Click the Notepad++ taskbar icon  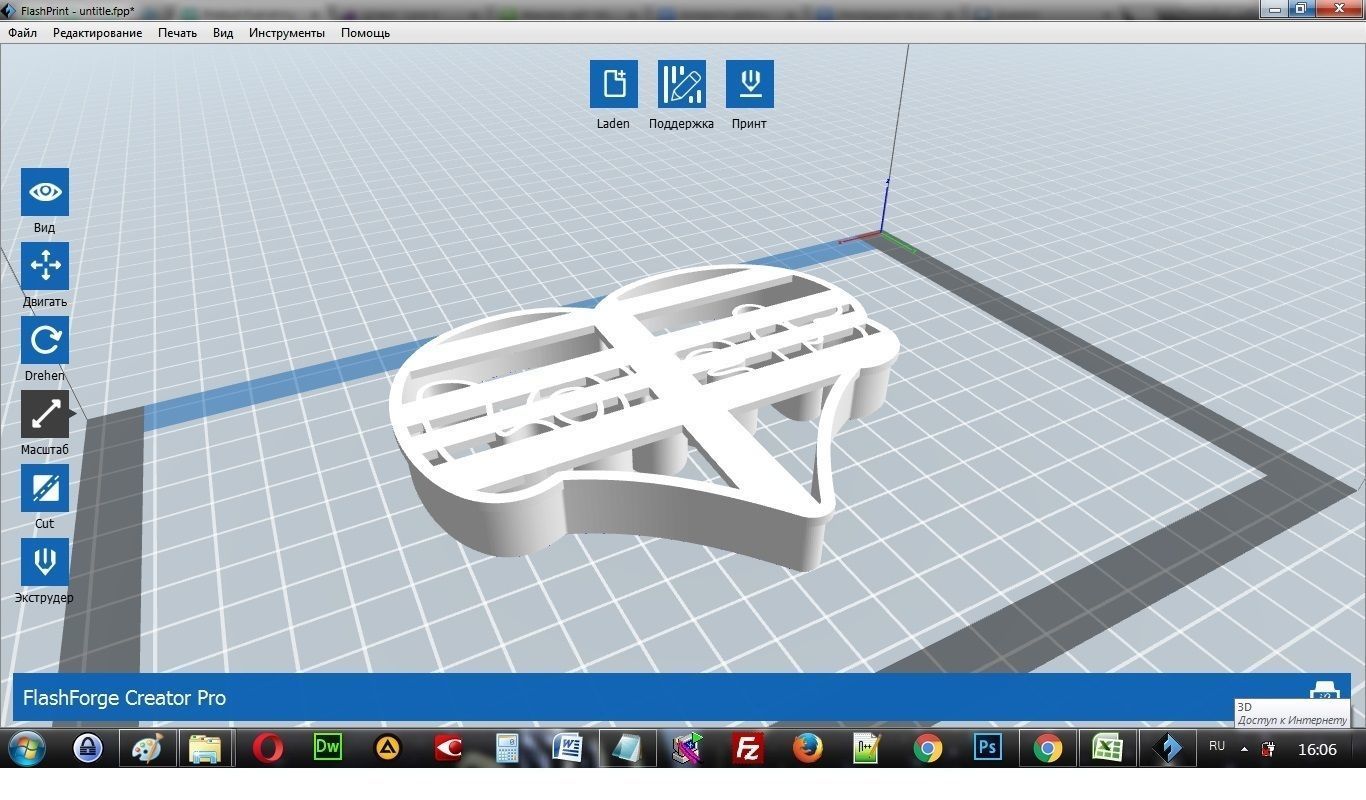point(867,748)
